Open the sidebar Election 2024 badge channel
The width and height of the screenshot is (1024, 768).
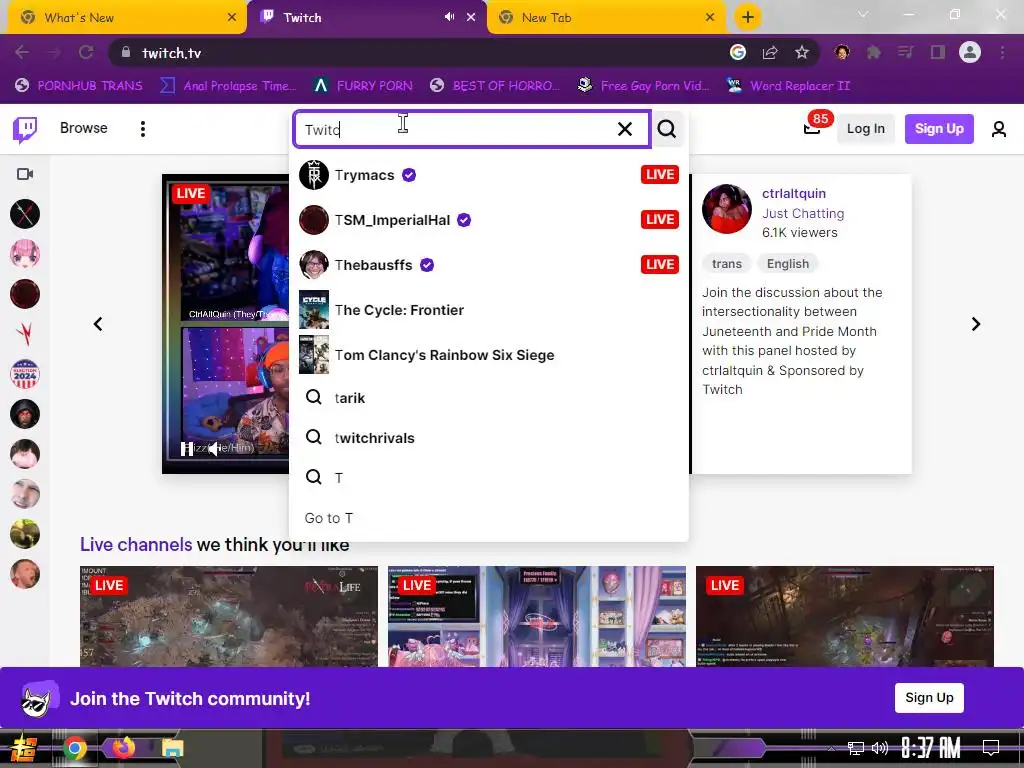click(25, 374)
